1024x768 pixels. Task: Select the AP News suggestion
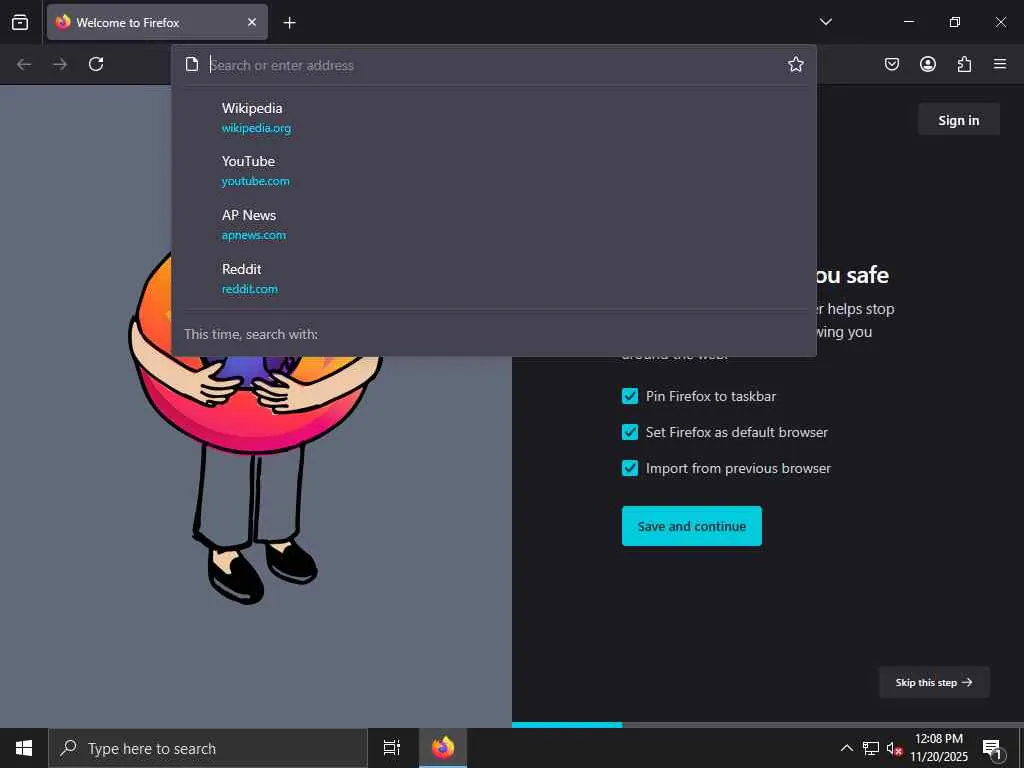(494, 225)
